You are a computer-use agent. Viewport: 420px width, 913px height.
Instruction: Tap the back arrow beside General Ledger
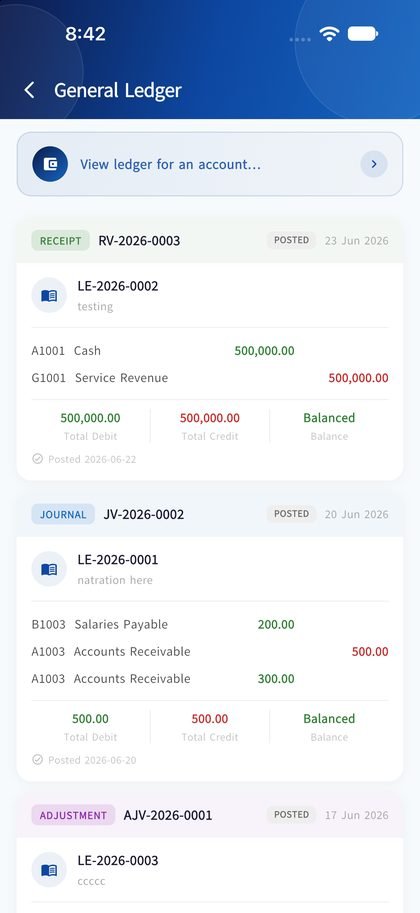point(29,90)
